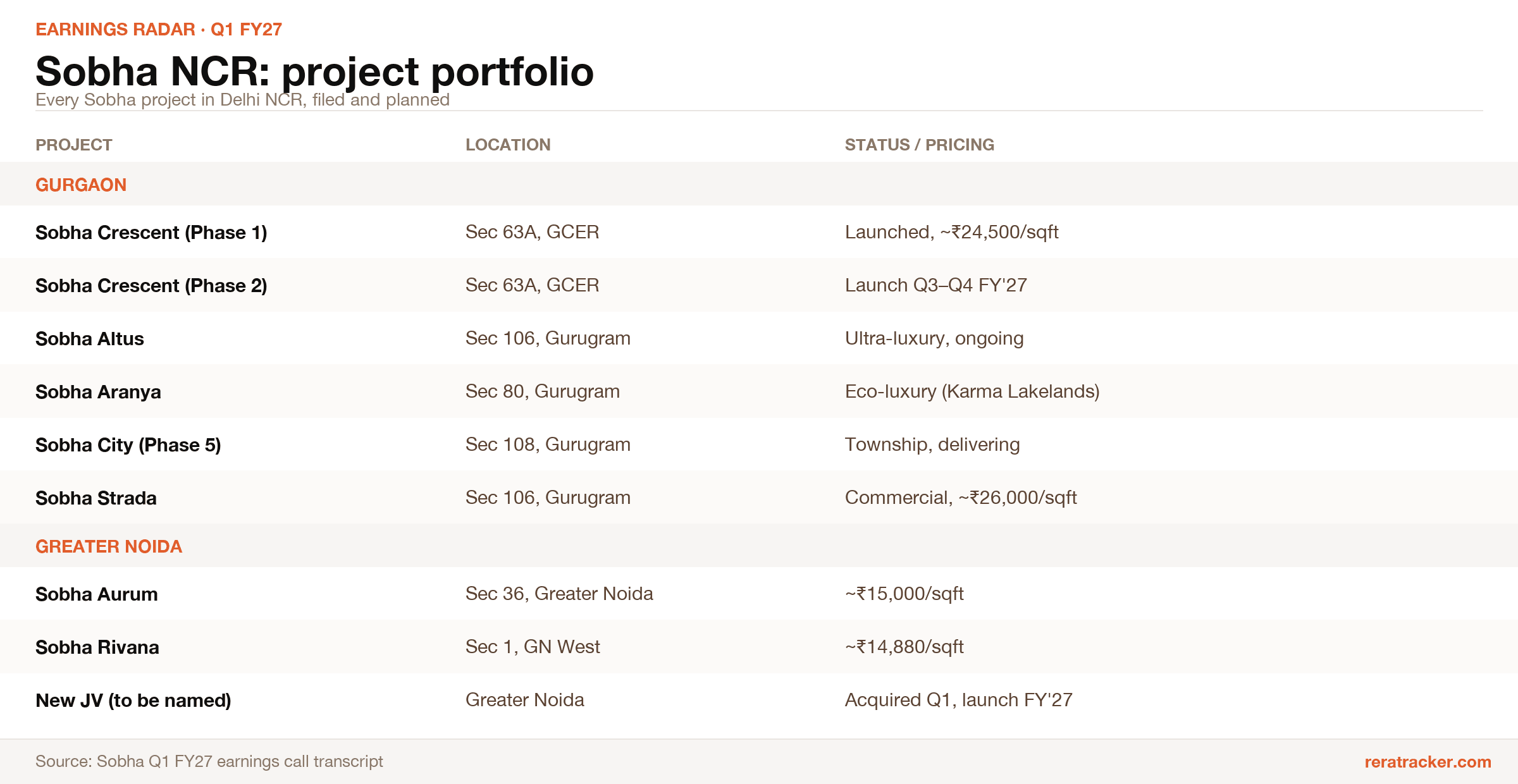The image size is (1518, 784).
Task: Click the 'EARNINGS RADAR · Q1 FY27' label
Action: click(x=159, y=30)
